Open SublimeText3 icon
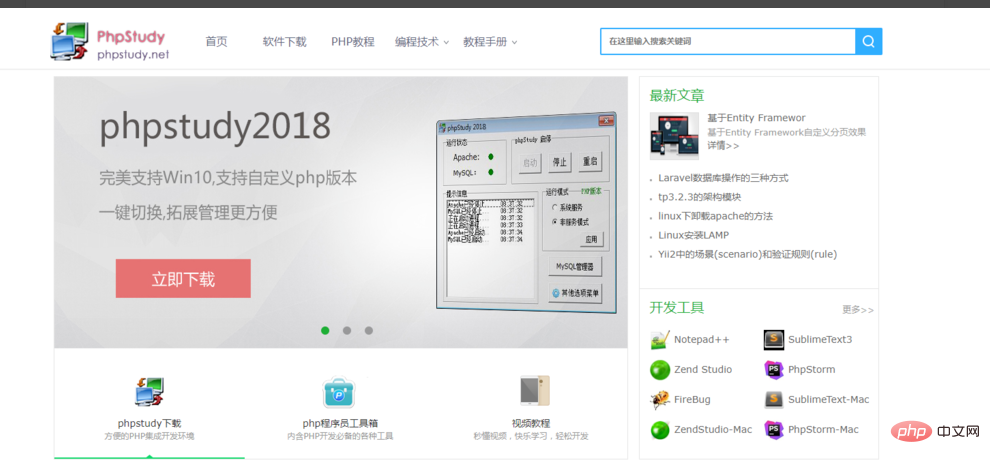The width and height of the screenshot is (990, 464). point(774,340)
